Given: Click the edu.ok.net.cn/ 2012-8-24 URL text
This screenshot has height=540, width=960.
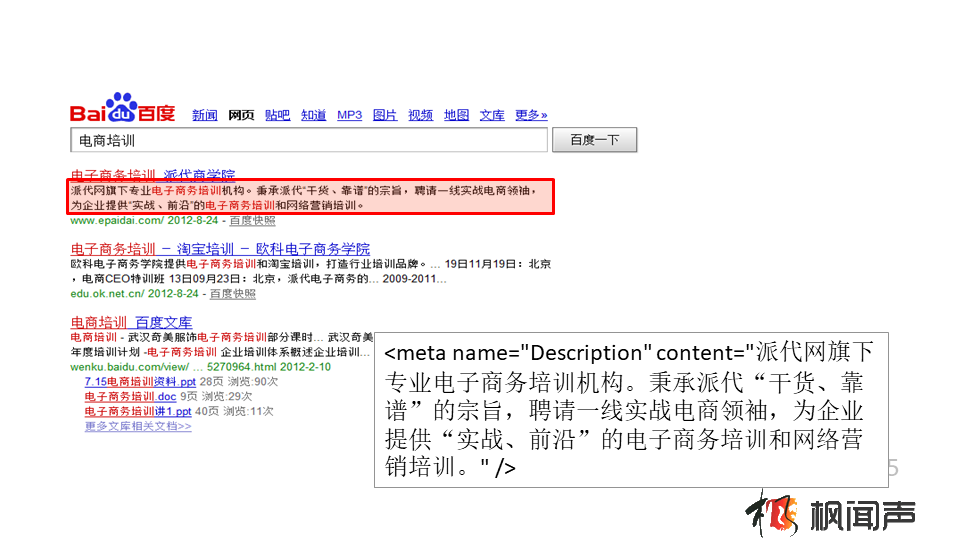Looking at the screenshot, I should 134,294.
